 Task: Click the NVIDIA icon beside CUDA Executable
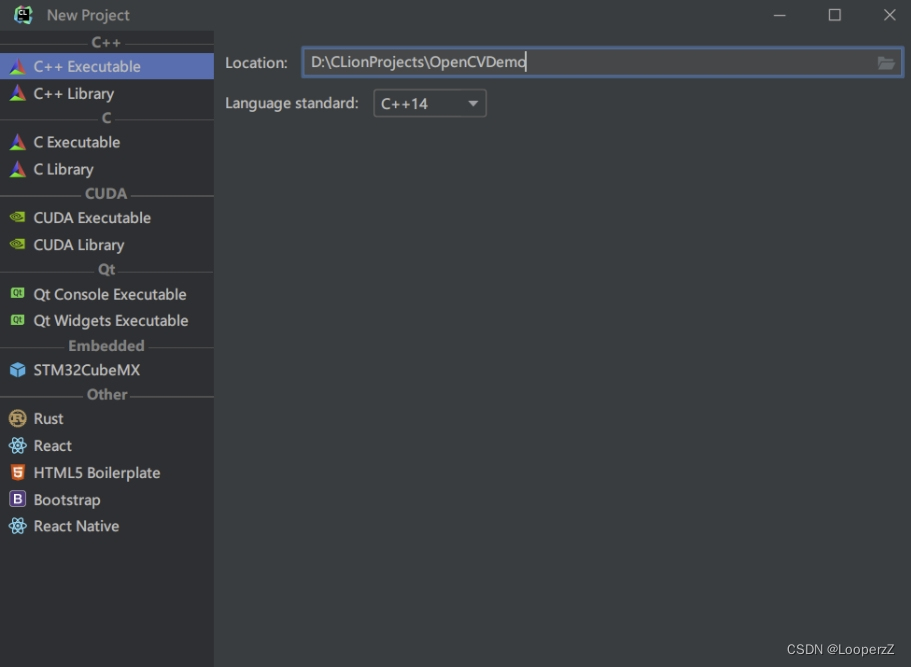point(17,217)
